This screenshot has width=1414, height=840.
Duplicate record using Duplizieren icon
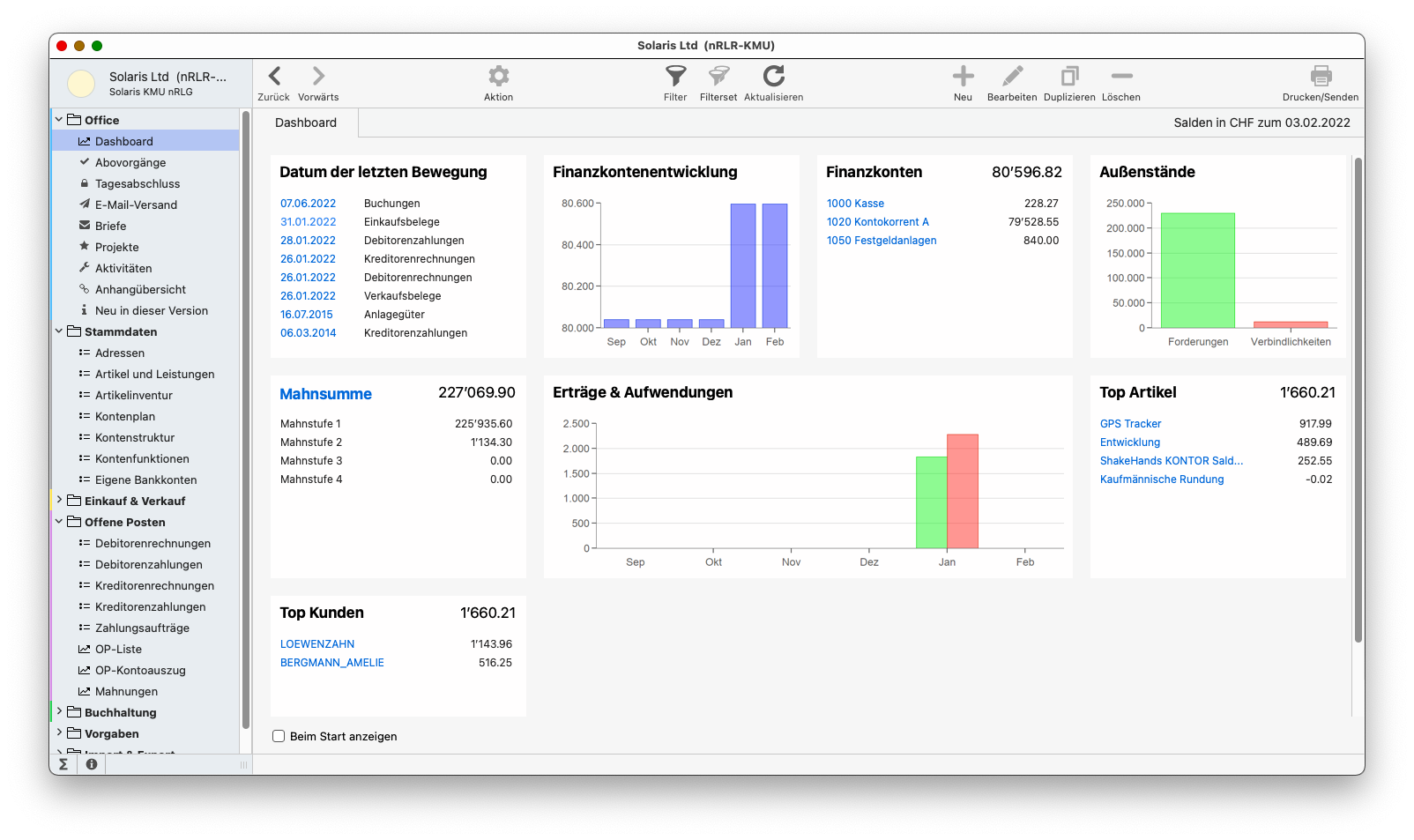[x=1069, y=77]
